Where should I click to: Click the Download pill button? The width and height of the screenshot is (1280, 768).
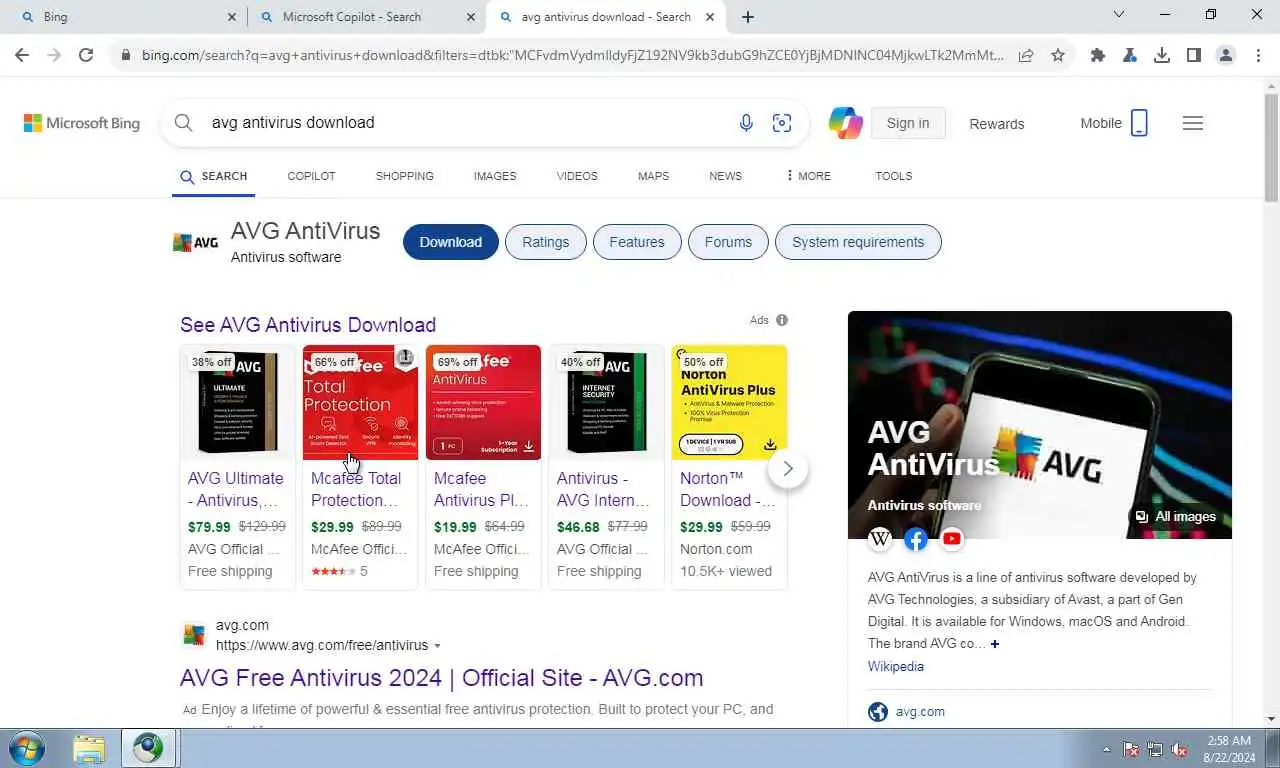coord(451,242)
